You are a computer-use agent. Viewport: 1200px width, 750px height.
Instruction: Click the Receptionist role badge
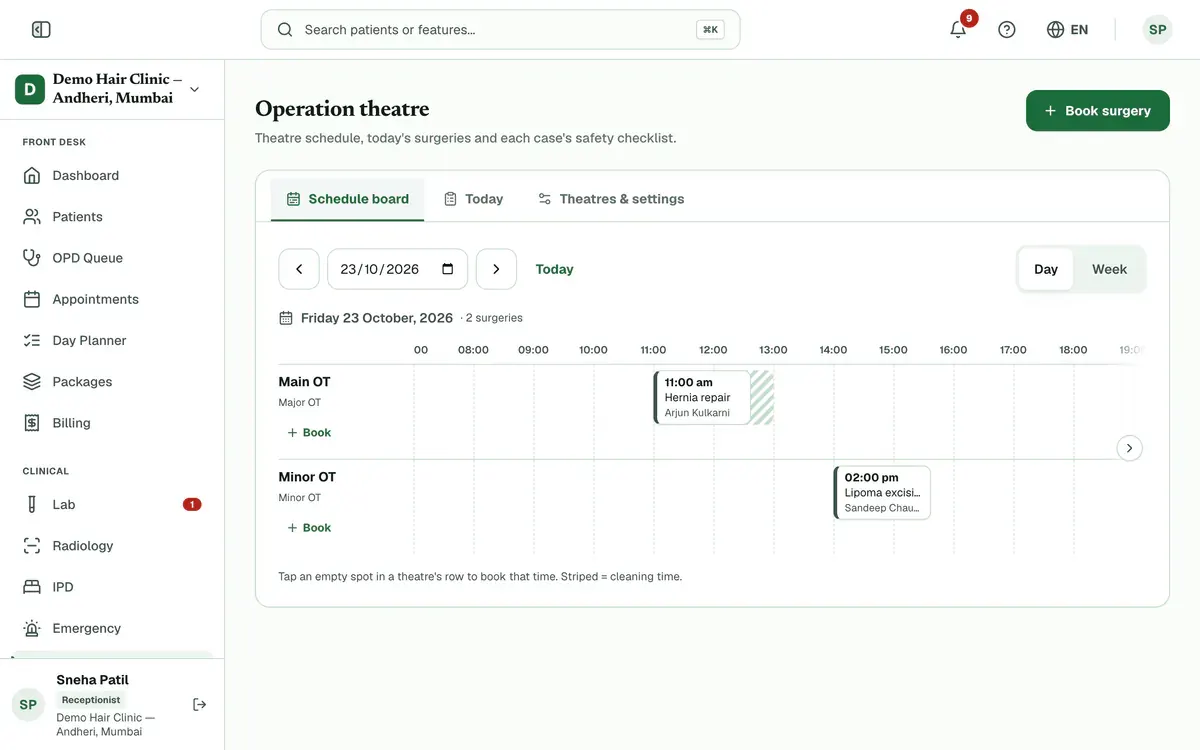(91, 700)
